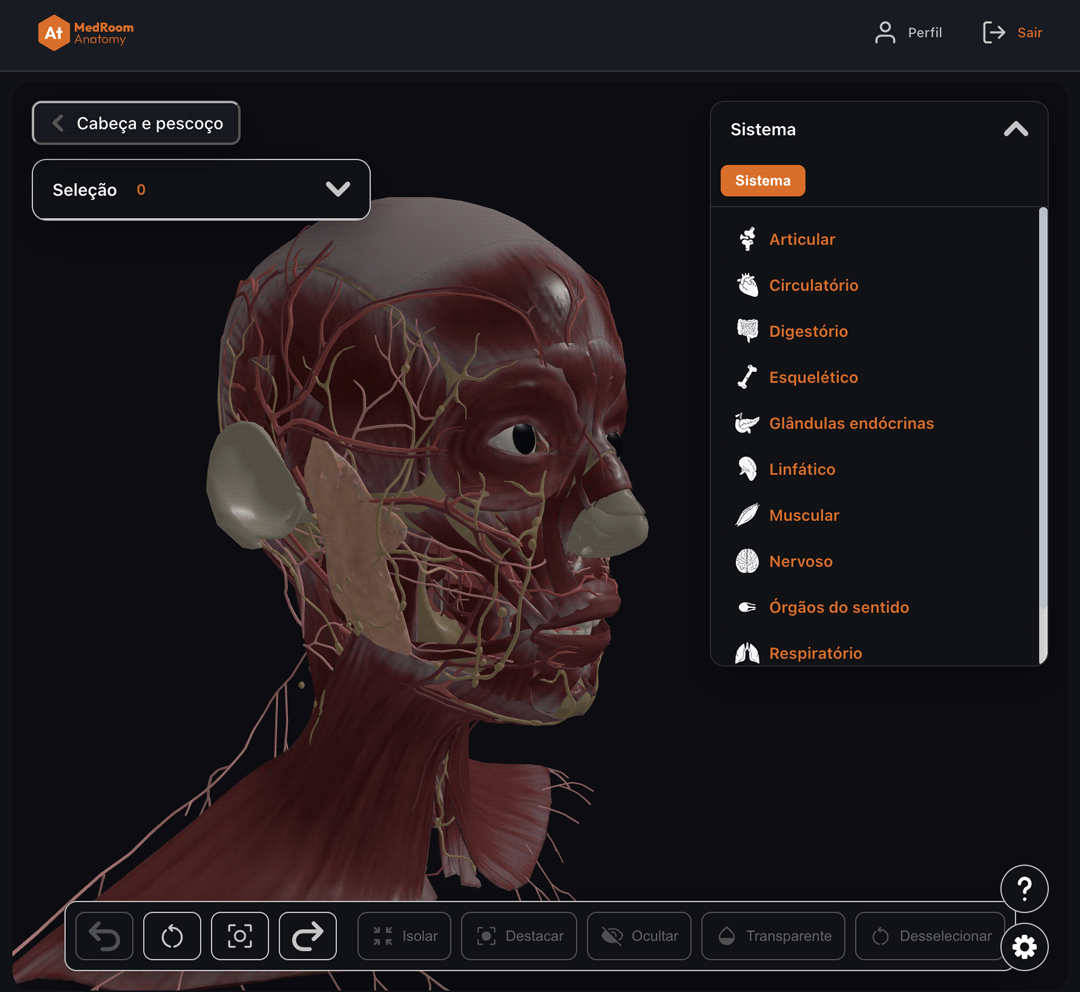This screenshot has width=1080, height=992.
Task: Click the redo arrow icon in toolbar
Action: coord(308,936)
